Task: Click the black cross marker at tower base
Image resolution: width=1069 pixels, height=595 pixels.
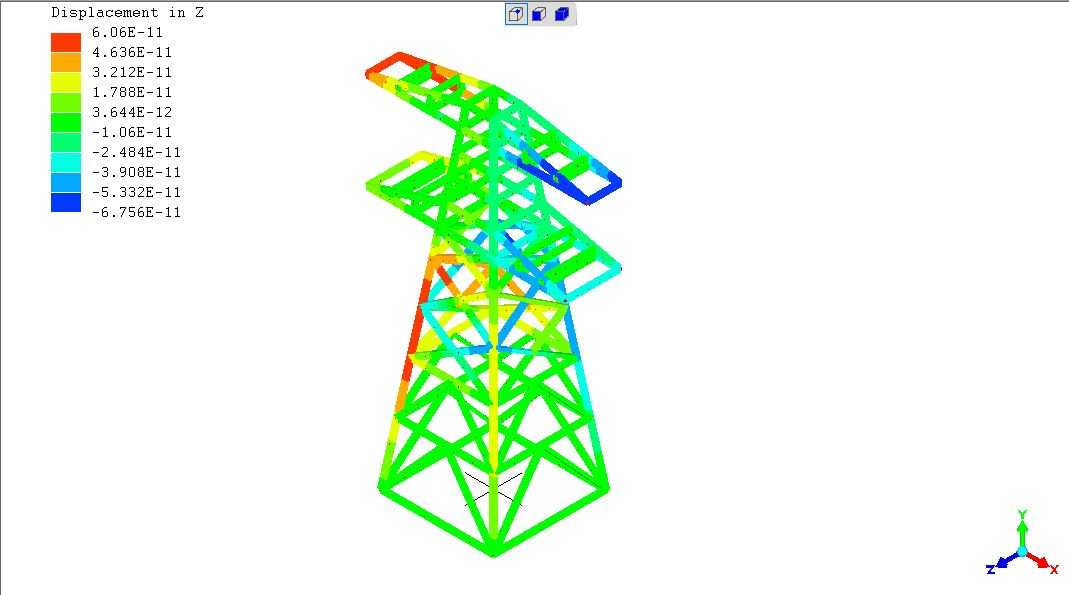Action: pyautogui.click(x=494, y=490)
